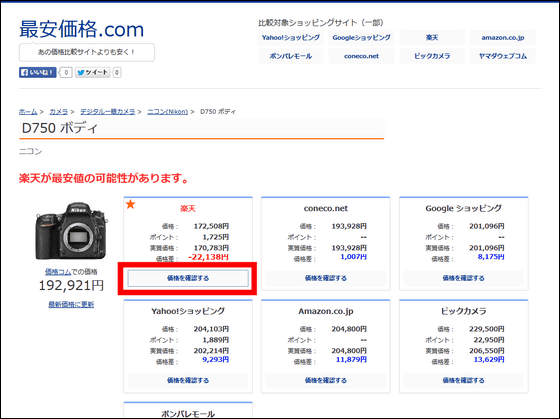Open ビックカメラ in comparison site list
560x419 pixels.
(432, 56)
